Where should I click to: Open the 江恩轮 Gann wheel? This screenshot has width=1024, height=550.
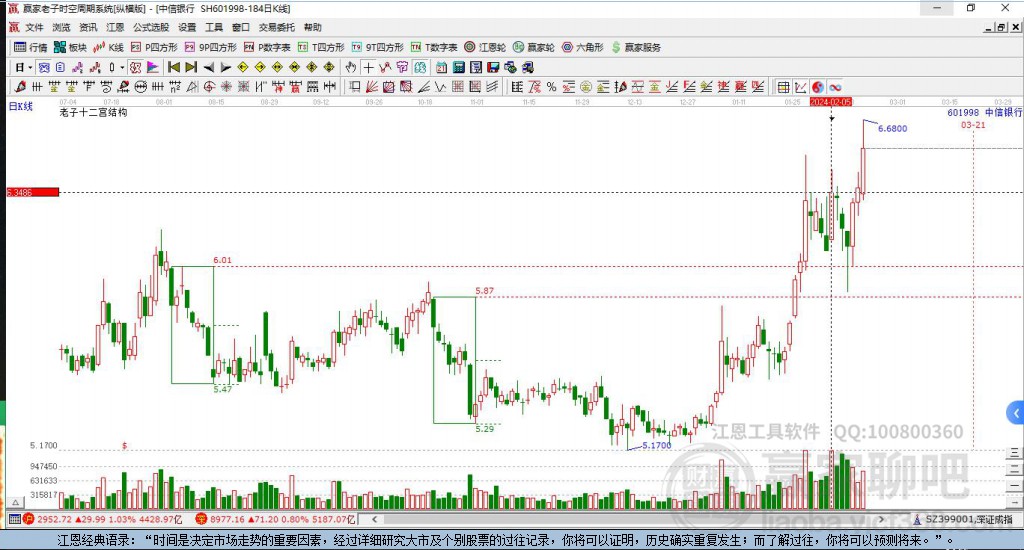485,47
